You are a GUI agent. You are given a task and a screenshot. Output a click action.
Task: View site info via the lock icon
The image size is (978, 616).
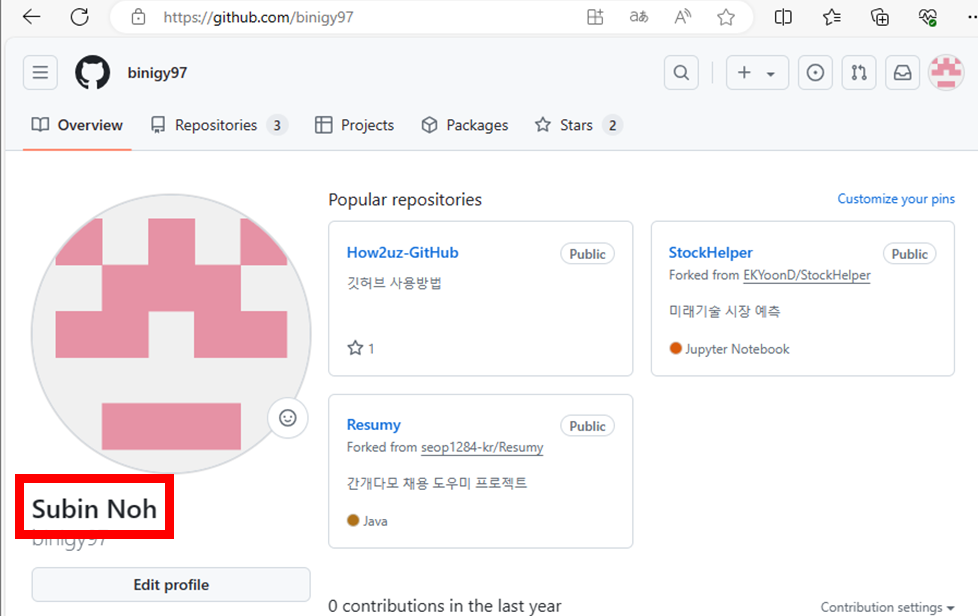click(x=138, y=17)
